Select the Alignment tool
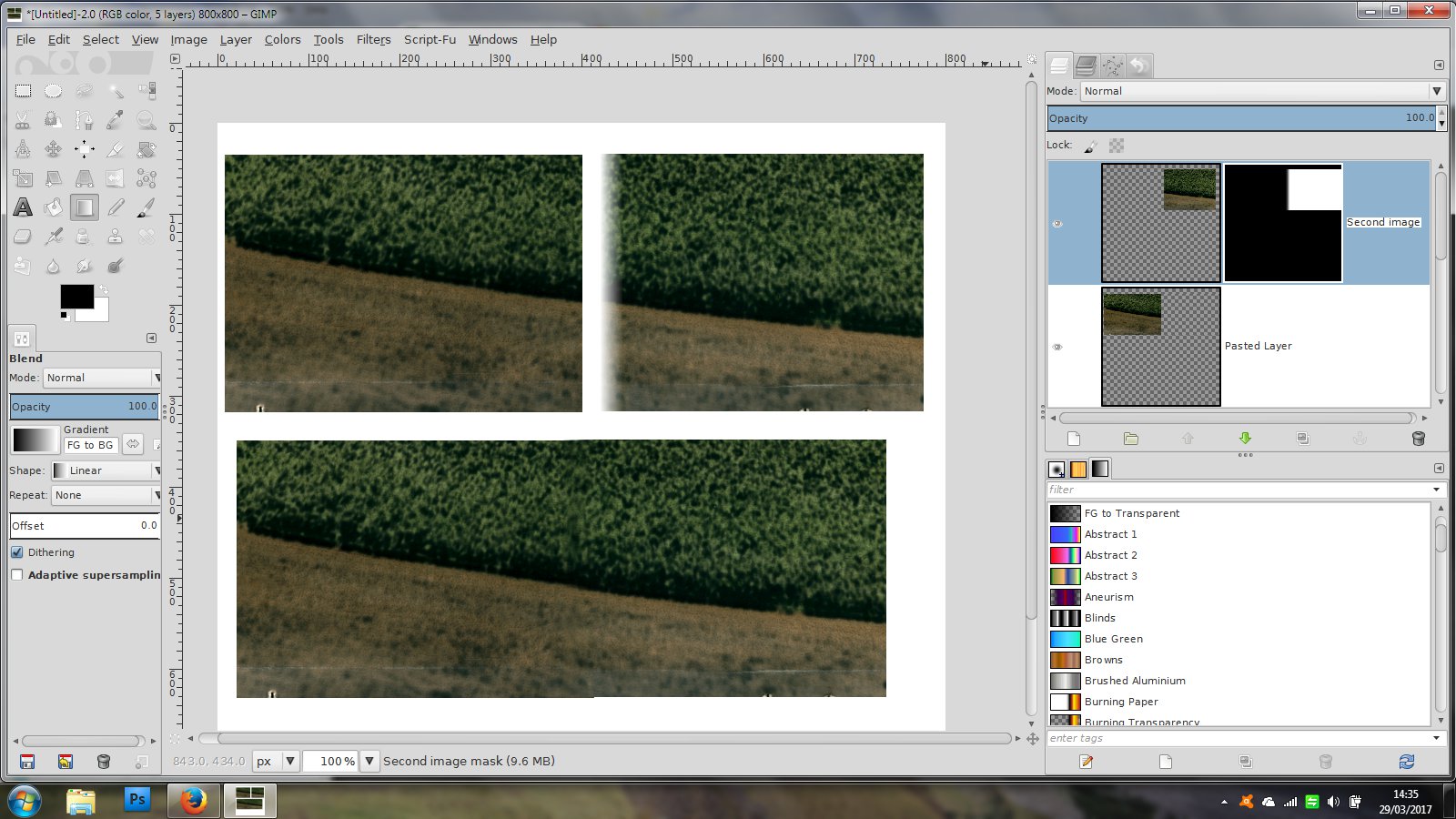 coord(85,149)
